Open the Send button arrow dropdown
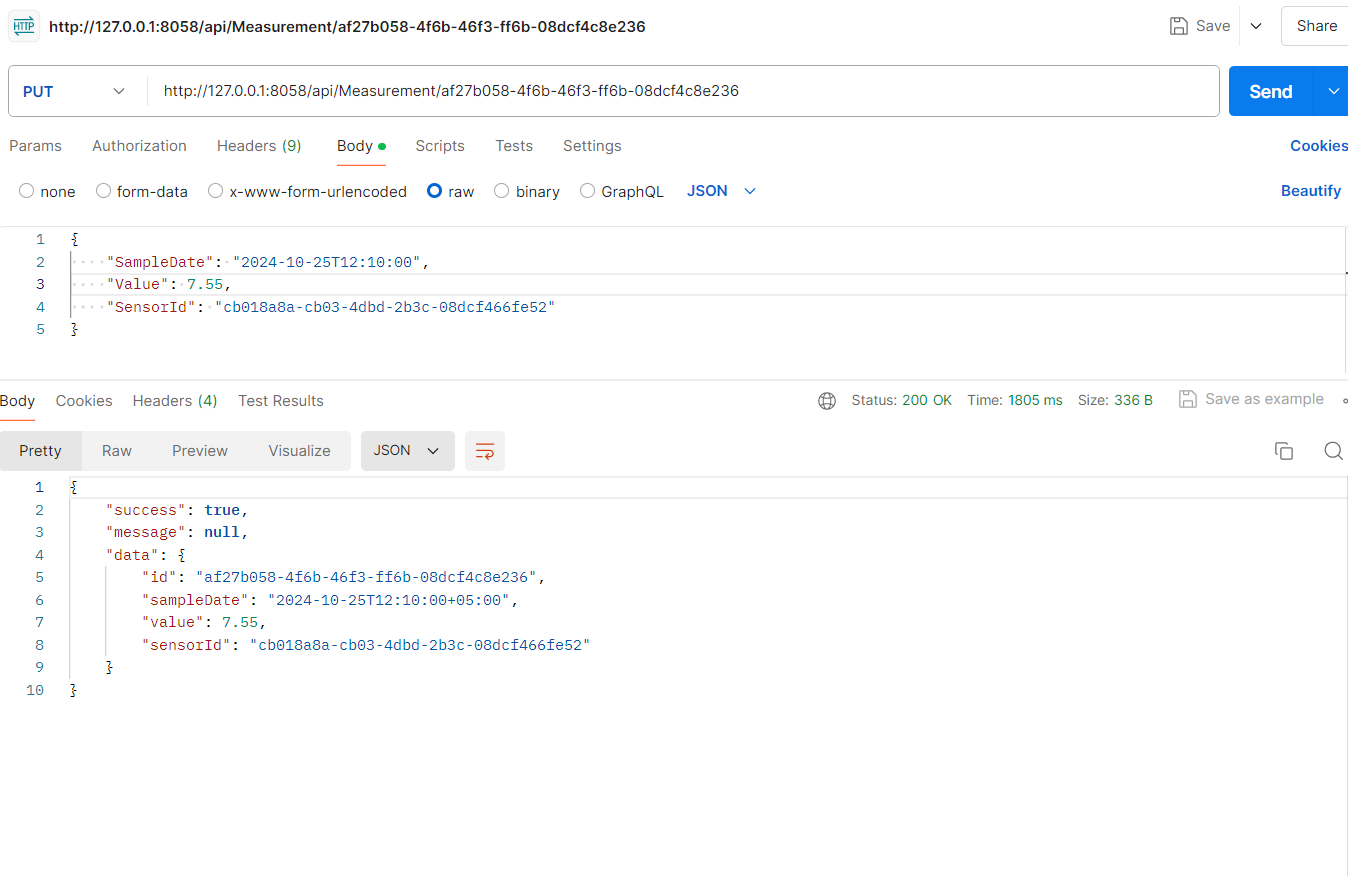 (x=1333, y=91)
